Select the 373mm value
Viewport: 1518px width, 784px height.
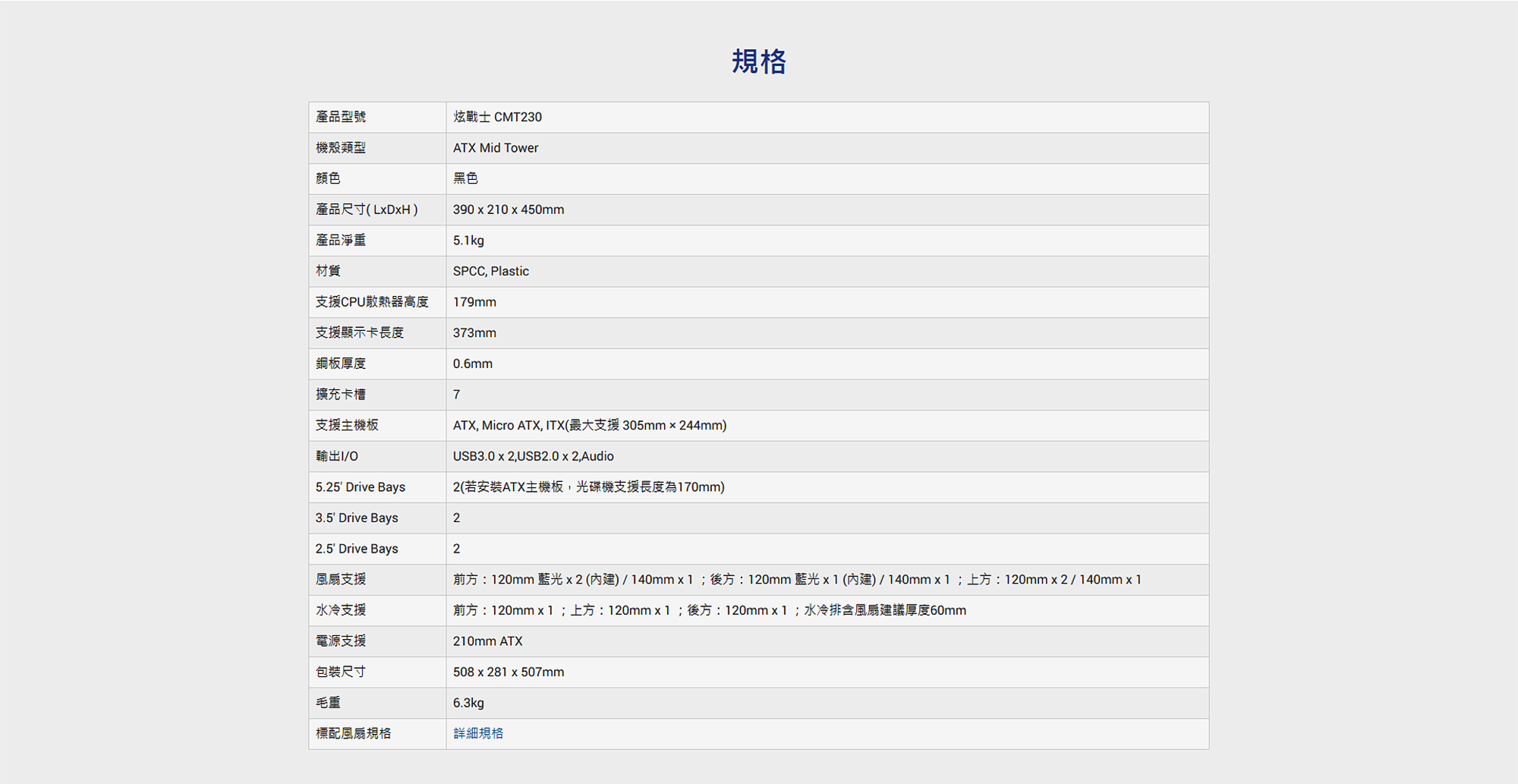click(474, 332)
